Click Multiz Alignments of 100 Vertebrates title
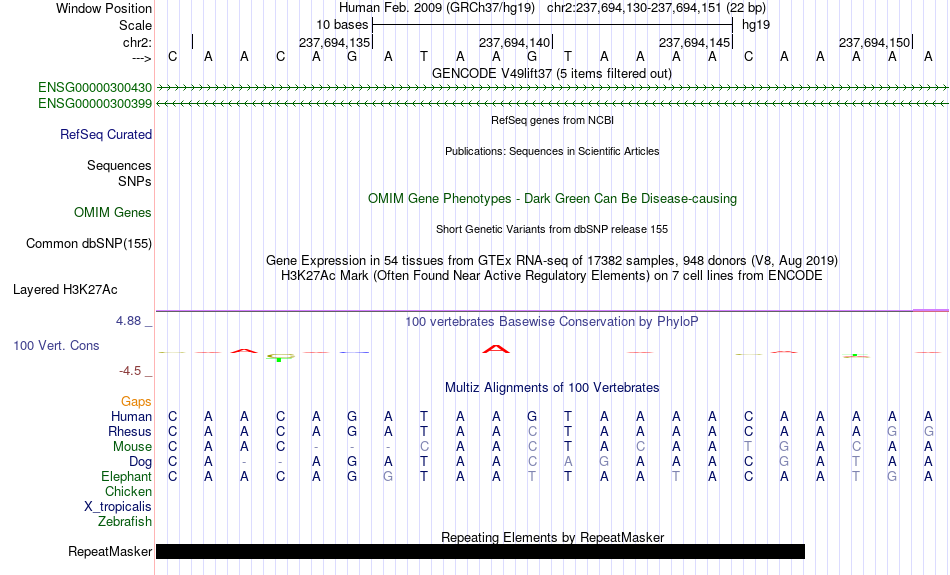The image size is (950, 575). click(552, 388)
